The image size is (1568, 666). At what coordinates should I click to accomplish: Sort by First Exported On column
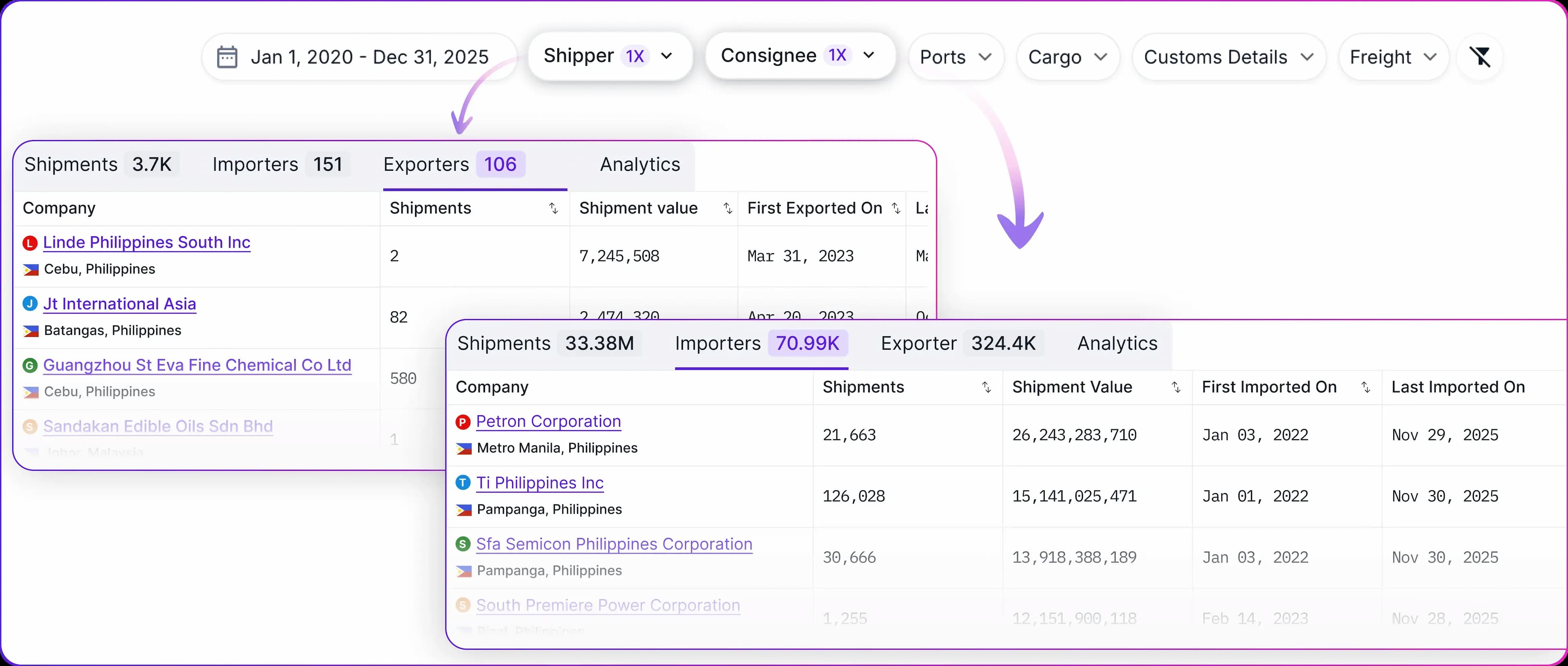[895, 208]
